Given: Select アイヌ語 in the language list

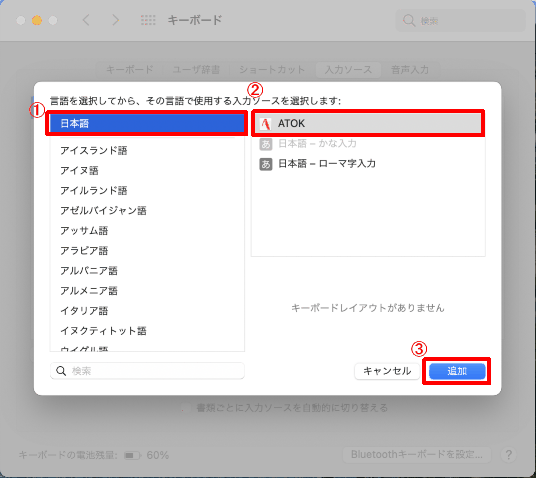Looking at the screenshot, I should tap(147, 170).
